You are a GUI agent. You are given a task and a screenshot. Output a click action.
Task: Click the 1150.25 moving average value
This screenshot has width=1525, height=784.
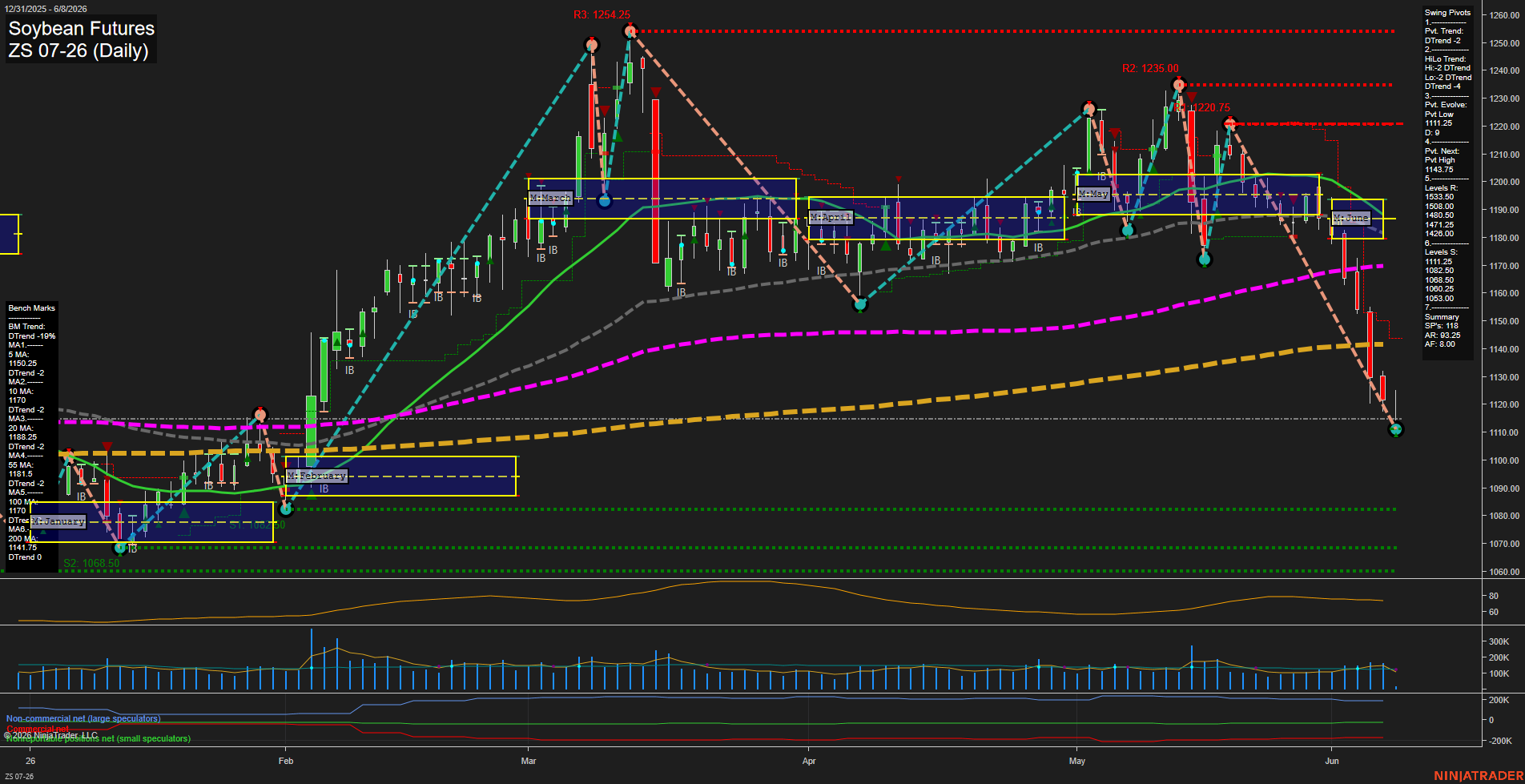coord(22,364)
